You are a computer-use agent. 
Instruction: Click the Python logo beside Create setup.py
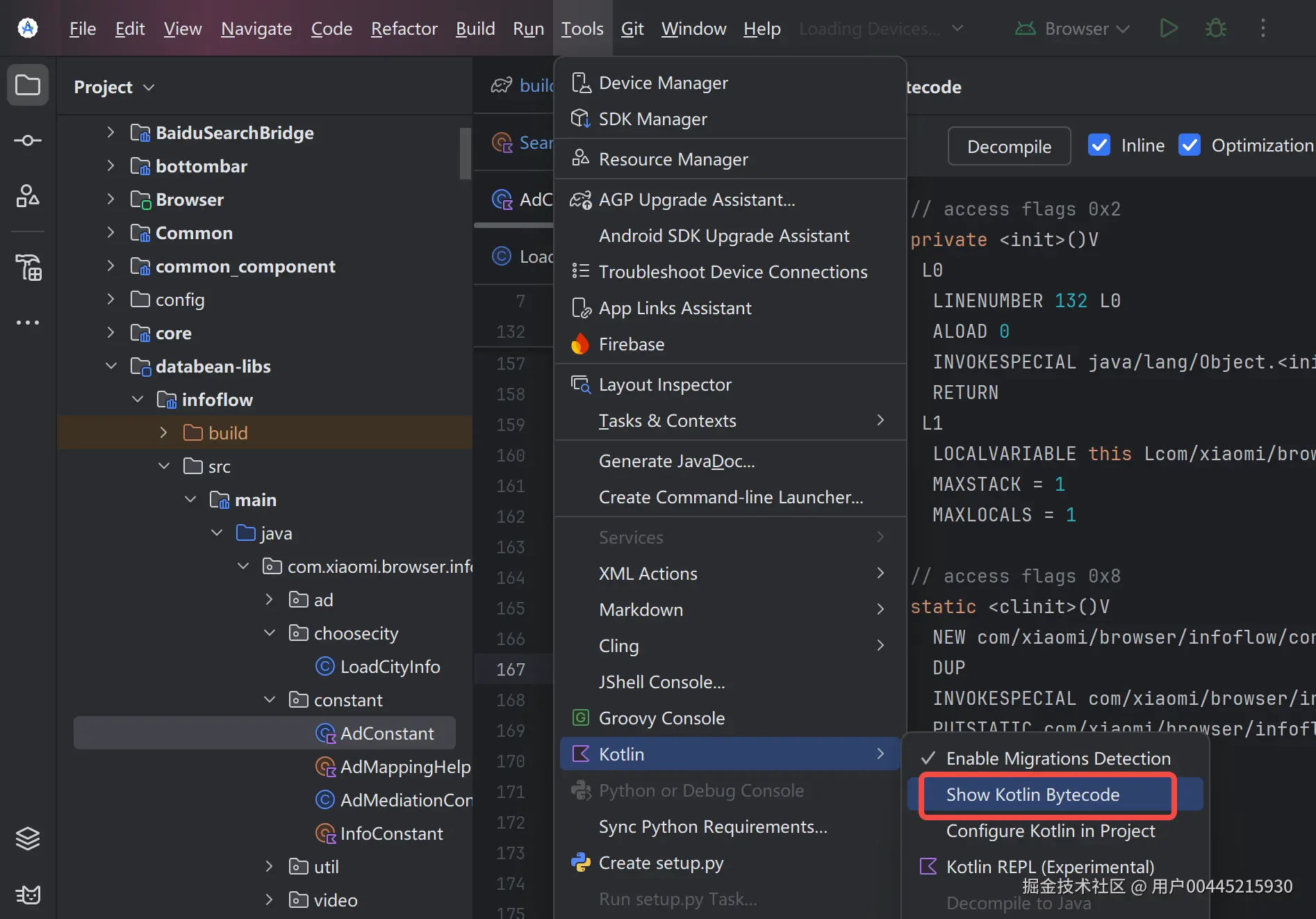click(580, 862)
